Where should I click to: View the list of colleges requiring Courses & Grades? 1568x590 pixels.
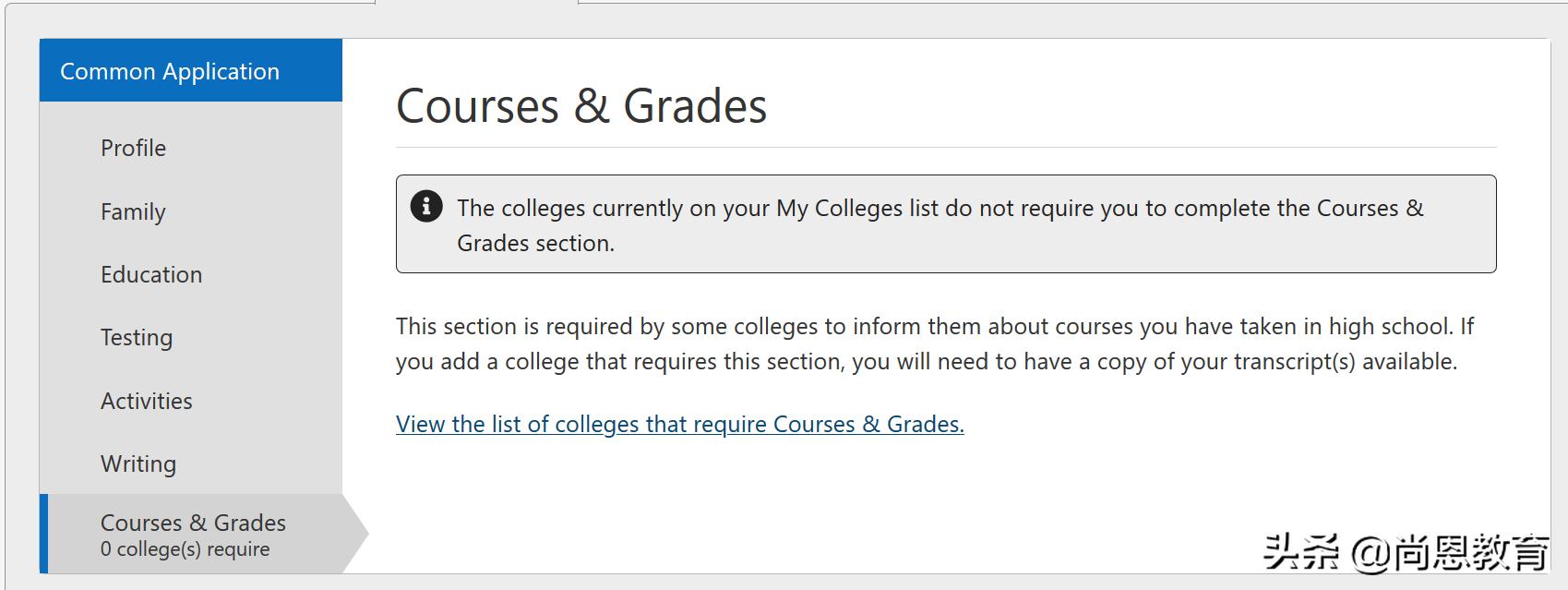(x=679, y=424)
